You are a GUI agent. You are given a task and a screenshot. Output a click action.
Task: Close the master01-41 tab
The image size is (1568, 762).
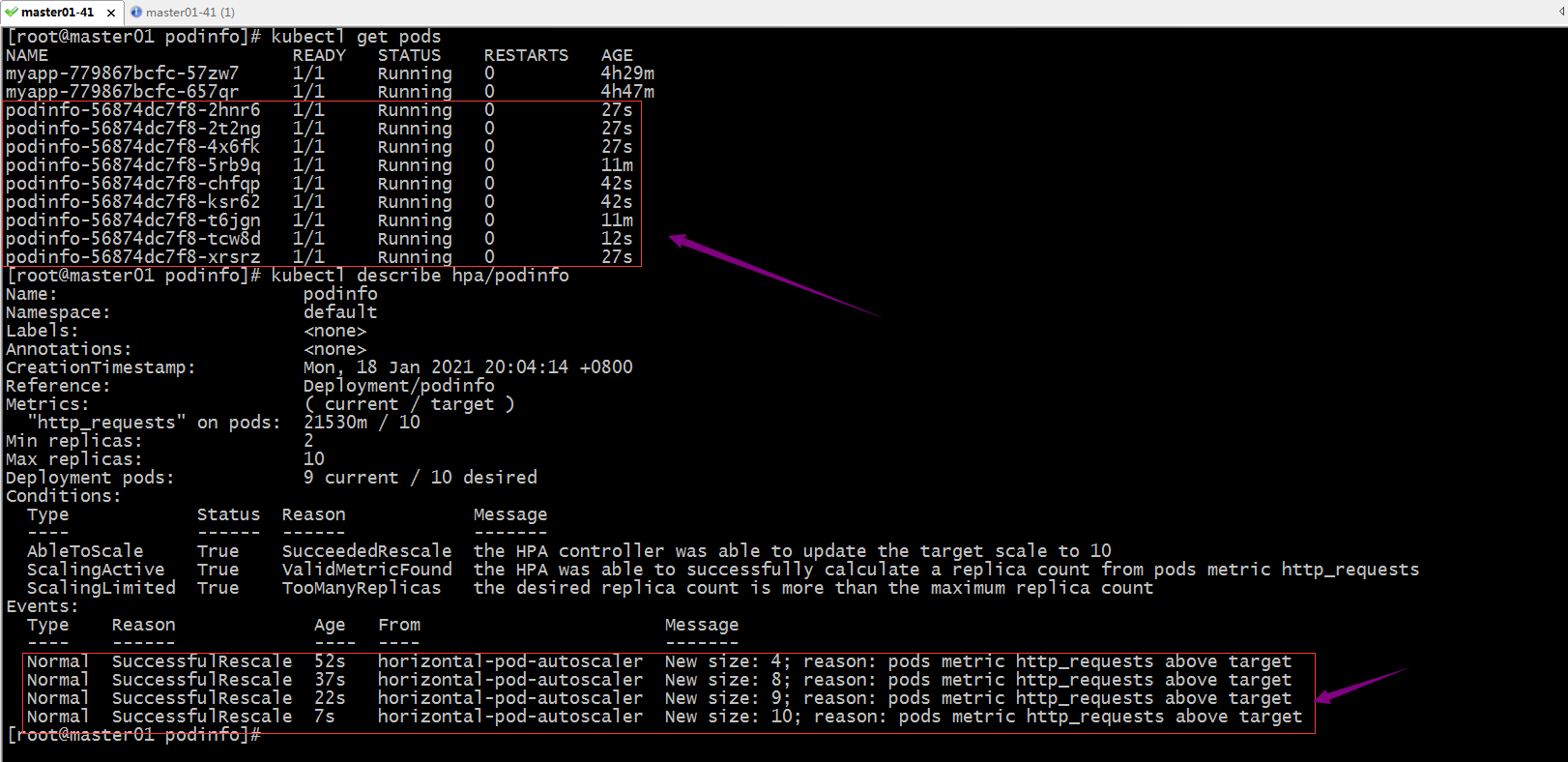coord(111,13)
